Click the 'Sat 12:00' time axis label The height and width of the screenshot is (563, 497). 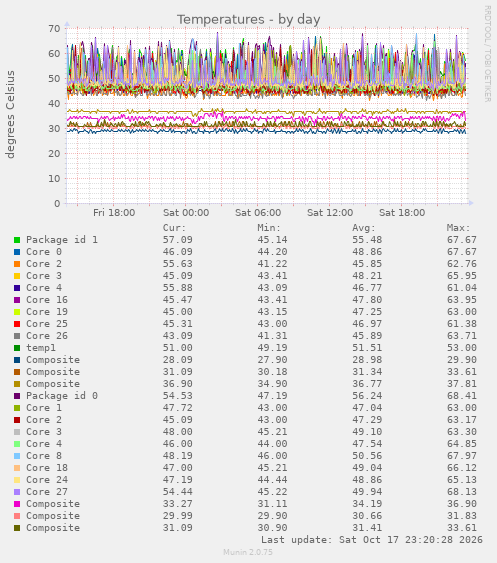[x=330, y=213]
